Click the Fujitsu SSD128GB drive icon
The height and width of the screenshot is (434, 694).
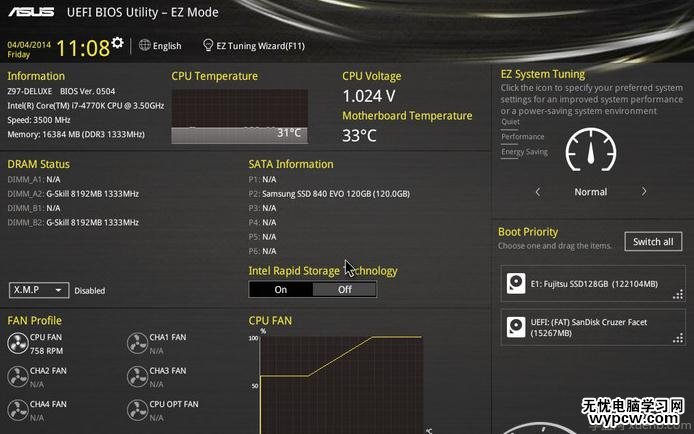click(516, 284)
